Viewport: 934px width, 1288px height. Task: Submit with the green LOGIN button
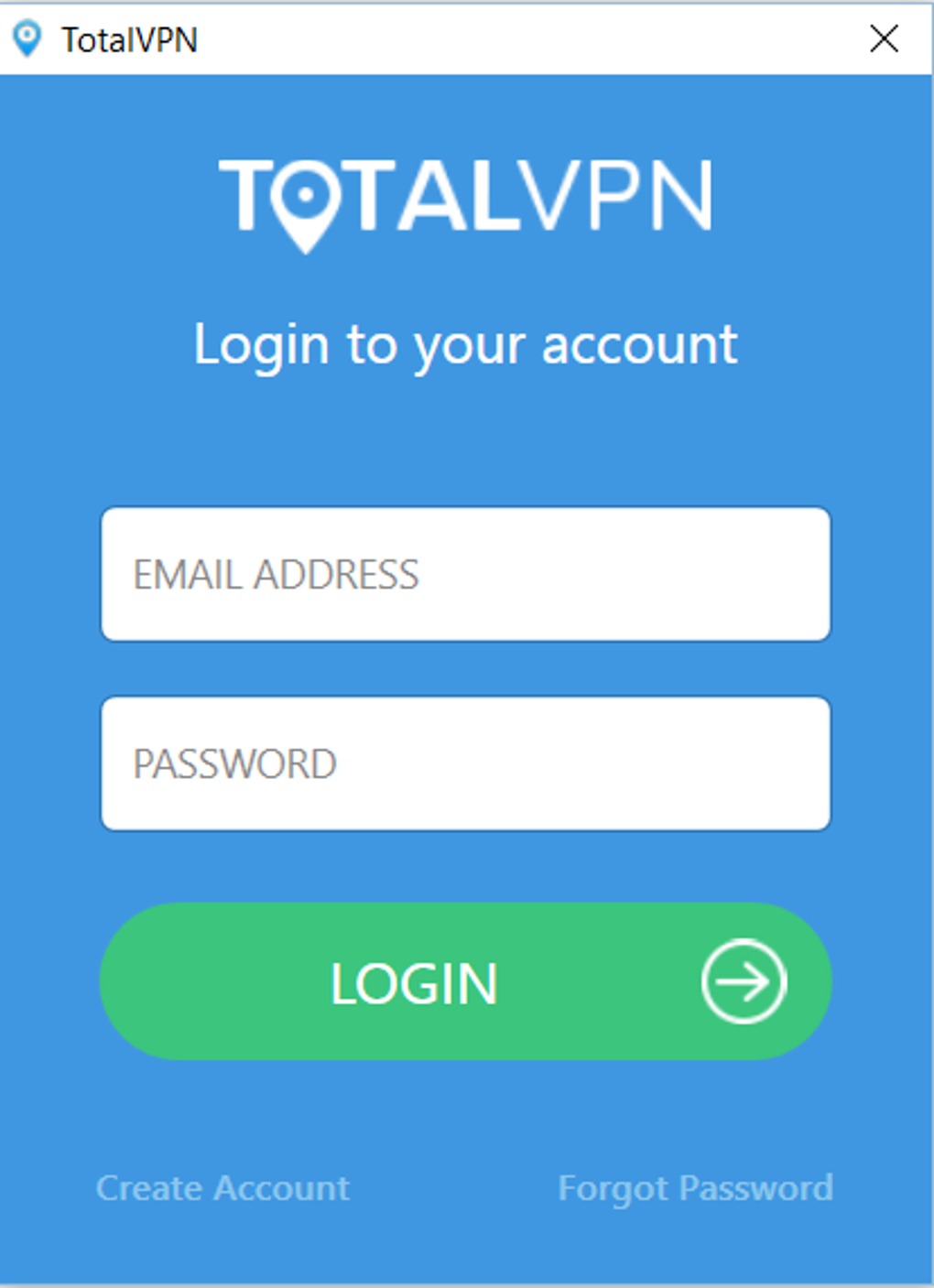click(x=466, y=981)
